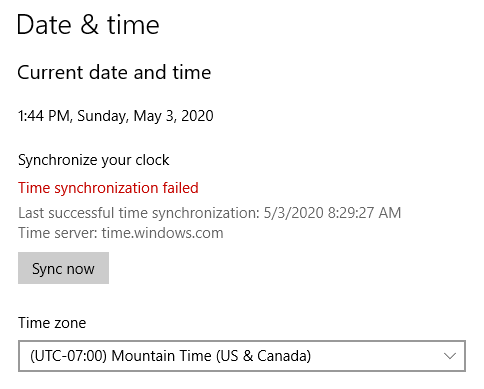
Task: Click the Time zone label
Action: pyautogui.click(x=52, y=323)
